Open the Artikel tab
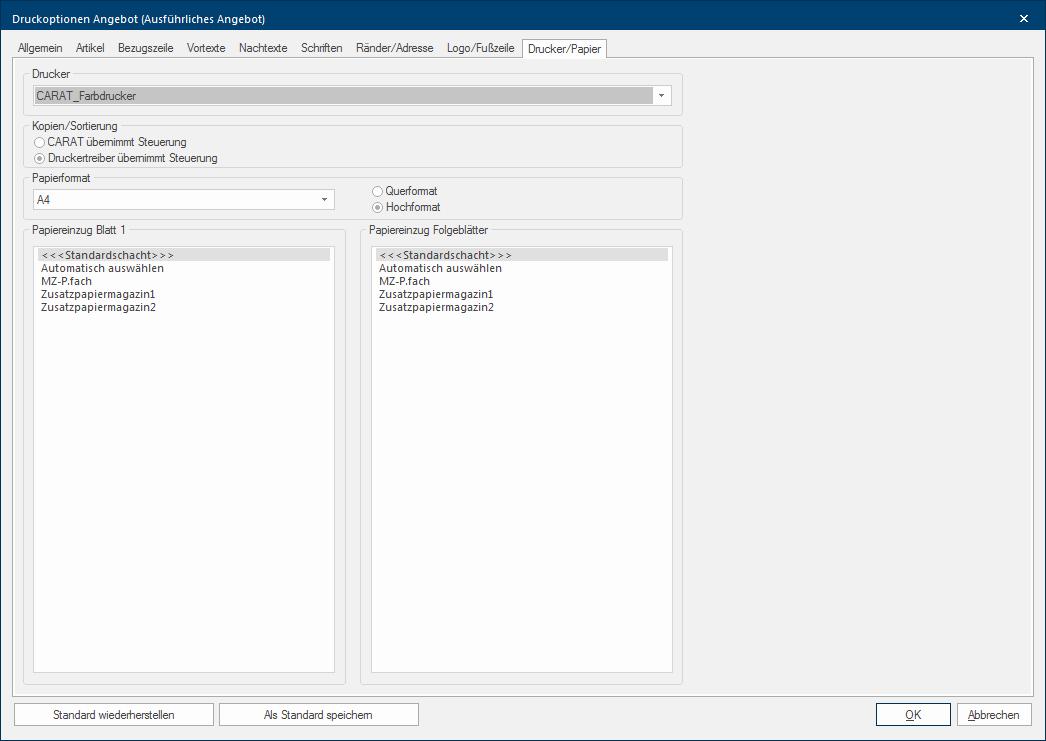 click(90, 48)
